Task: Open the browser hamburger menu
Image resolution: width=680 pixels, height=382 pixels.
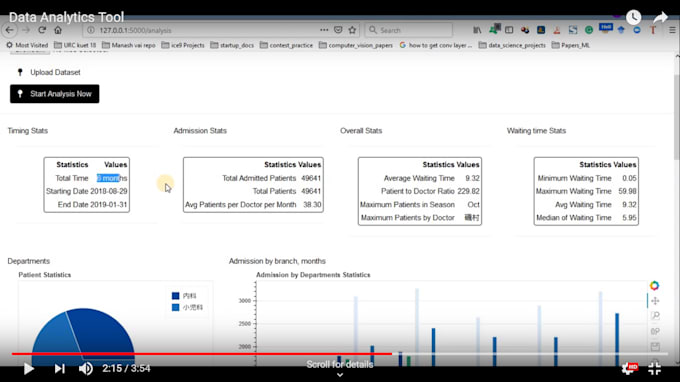Action: coord(672,30)
